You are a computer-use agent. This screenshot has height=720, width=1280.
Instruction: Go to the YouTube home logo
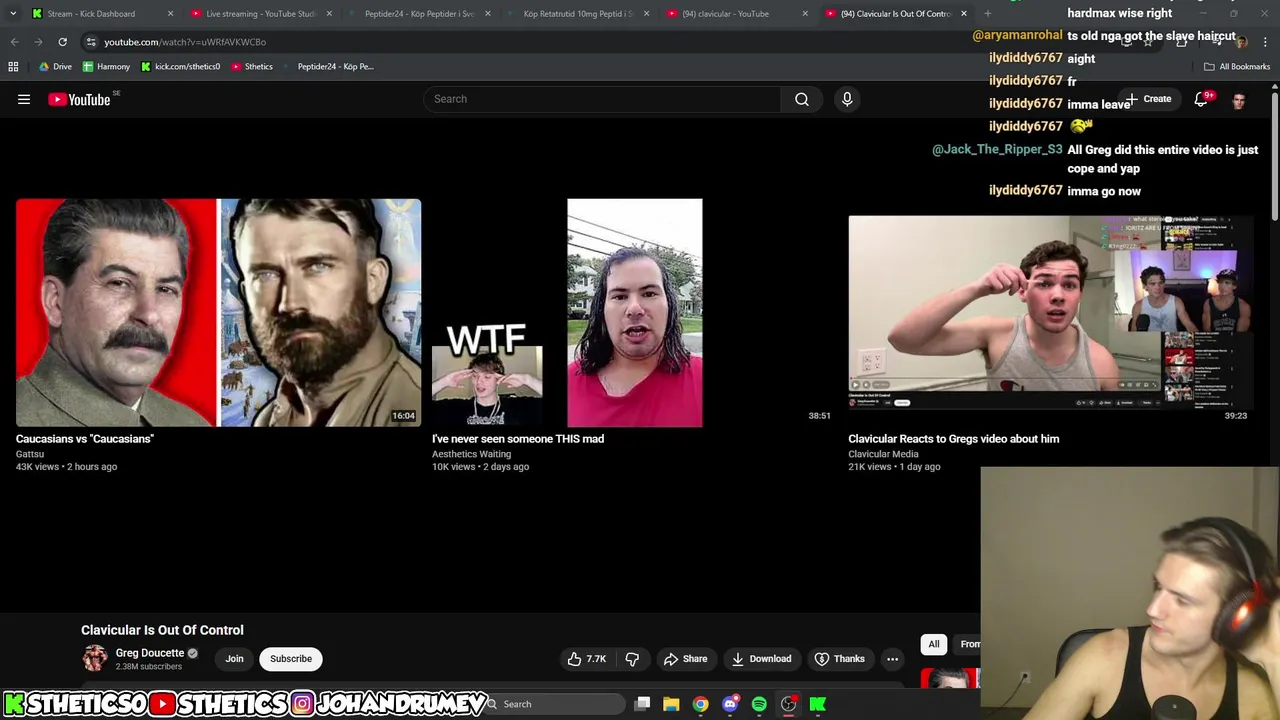coord(80,99)
